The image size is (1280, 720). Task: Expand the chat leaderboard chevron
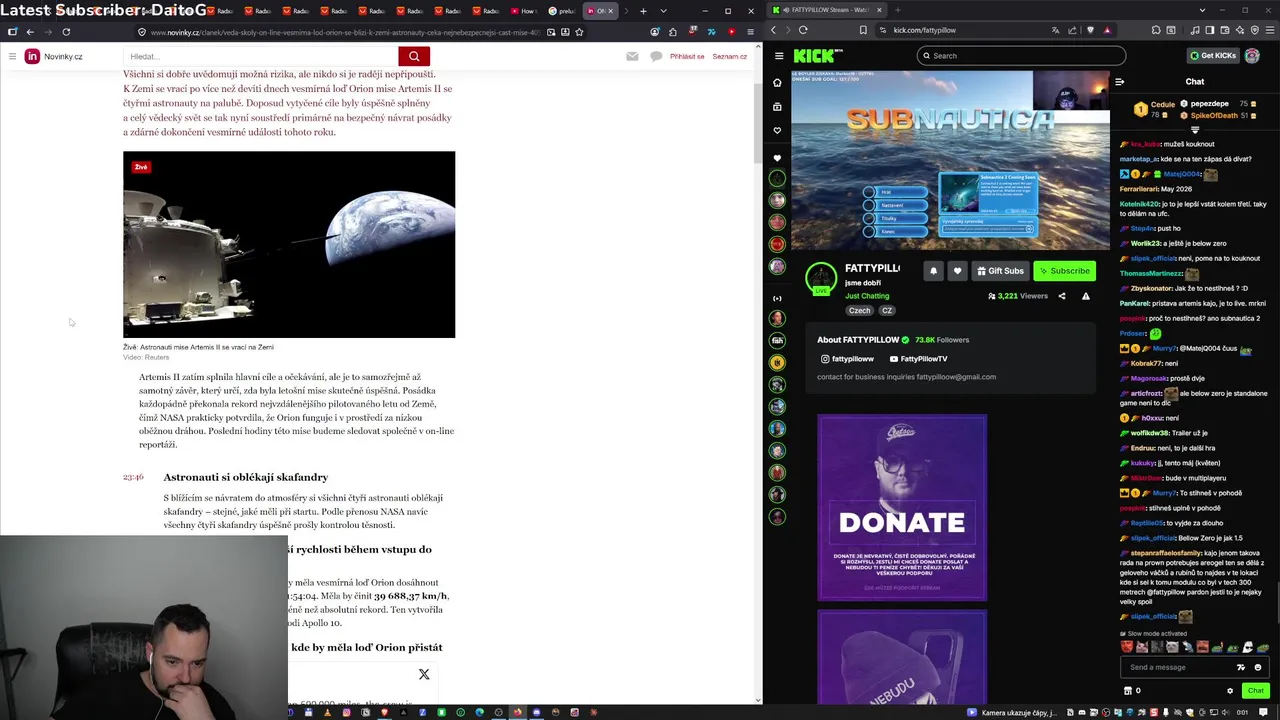tap(1195, 130)
